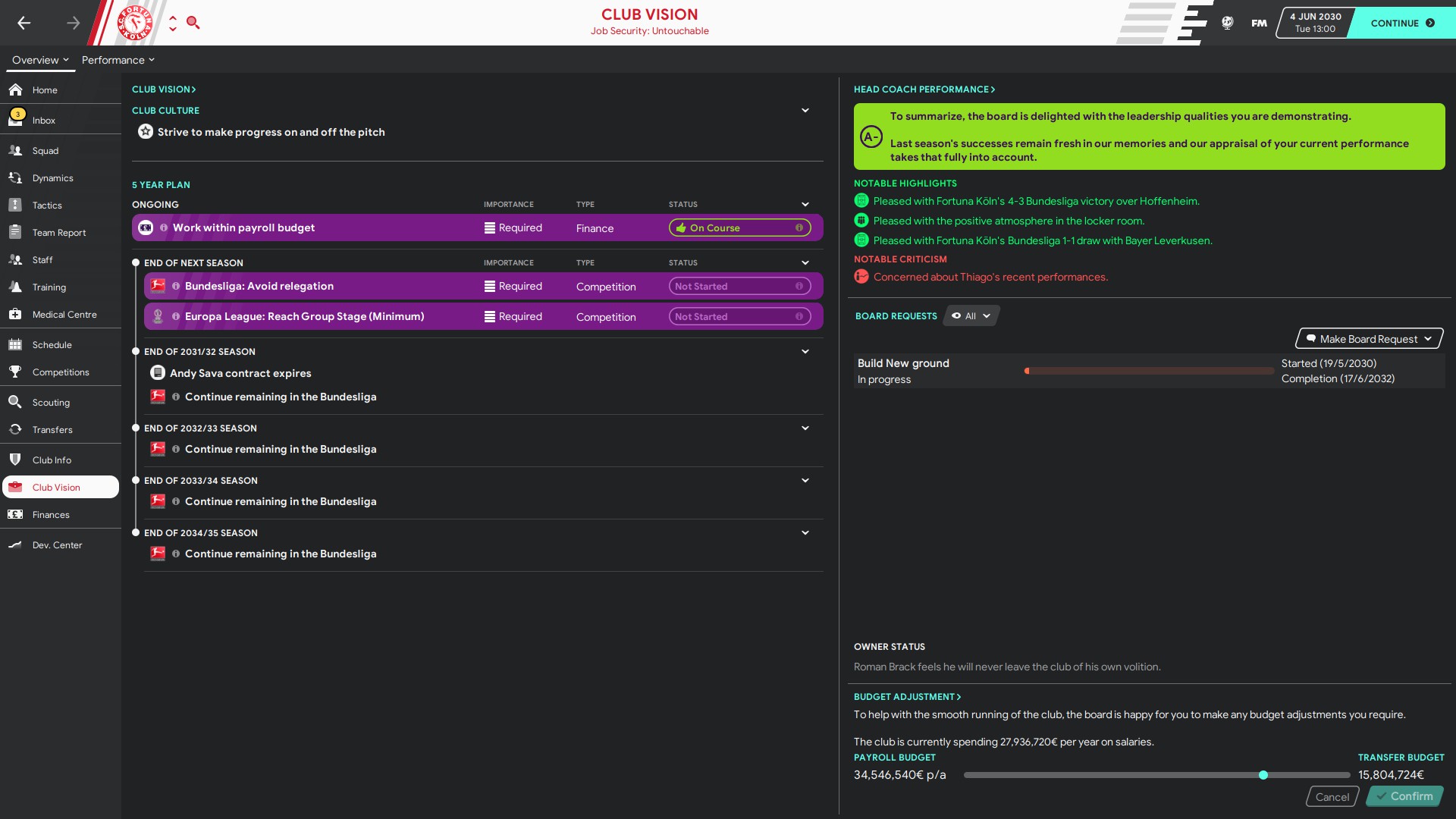Click info icon beside Work within payroll budget
This screenshot has width=1456, height=819.
pos(164,227)
